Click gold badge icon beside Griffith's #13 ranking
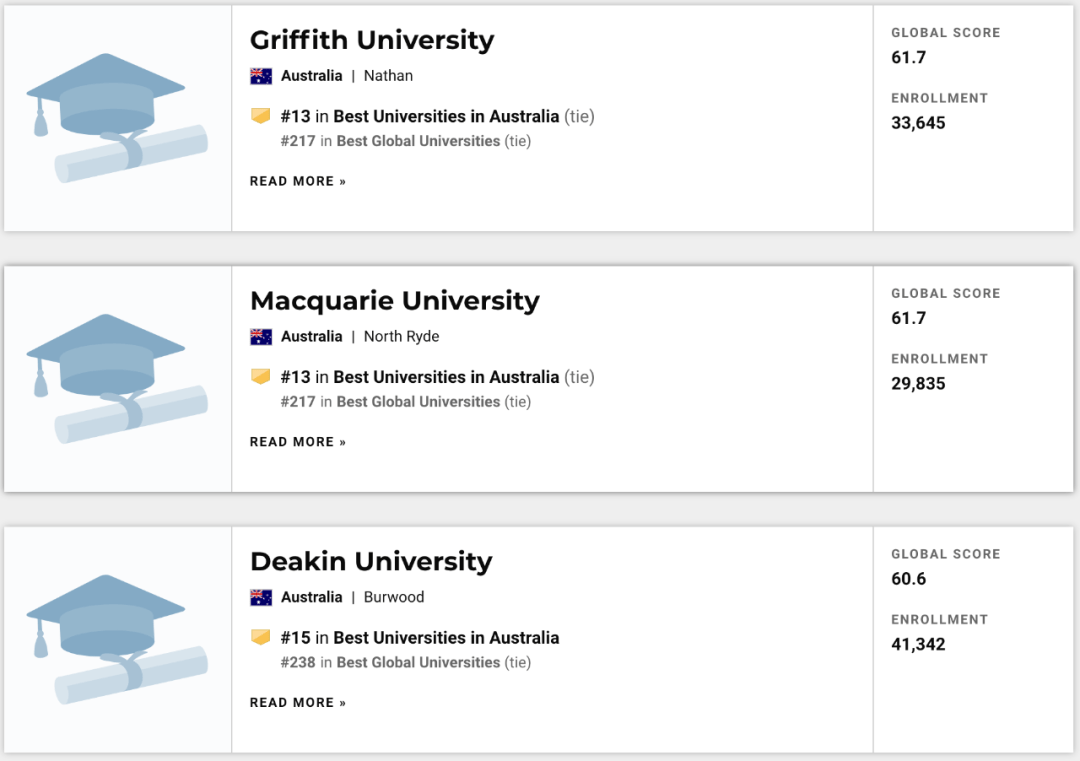The height and width of the screenshot is (761, 1080). pyautogui.click(x=261, y=117)
